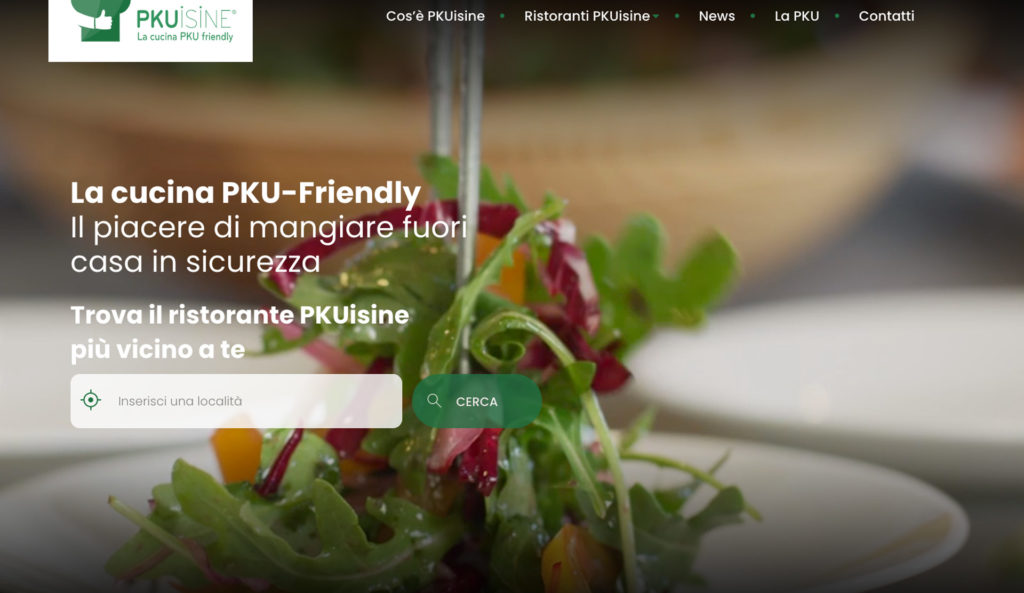
Task: Expand the Ristoranti PKUisine dropdown arrow
Action: point(656,17)
